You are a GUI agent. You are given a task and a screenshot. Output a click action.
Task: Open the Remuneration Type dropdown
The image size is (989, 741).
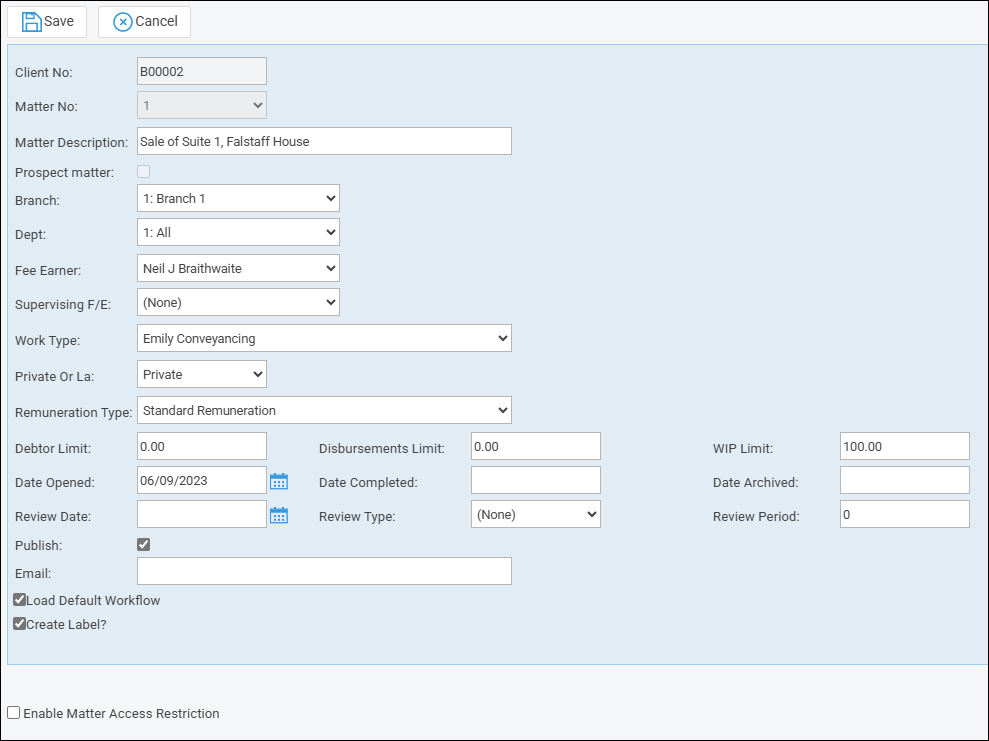[x=324, y=410]
